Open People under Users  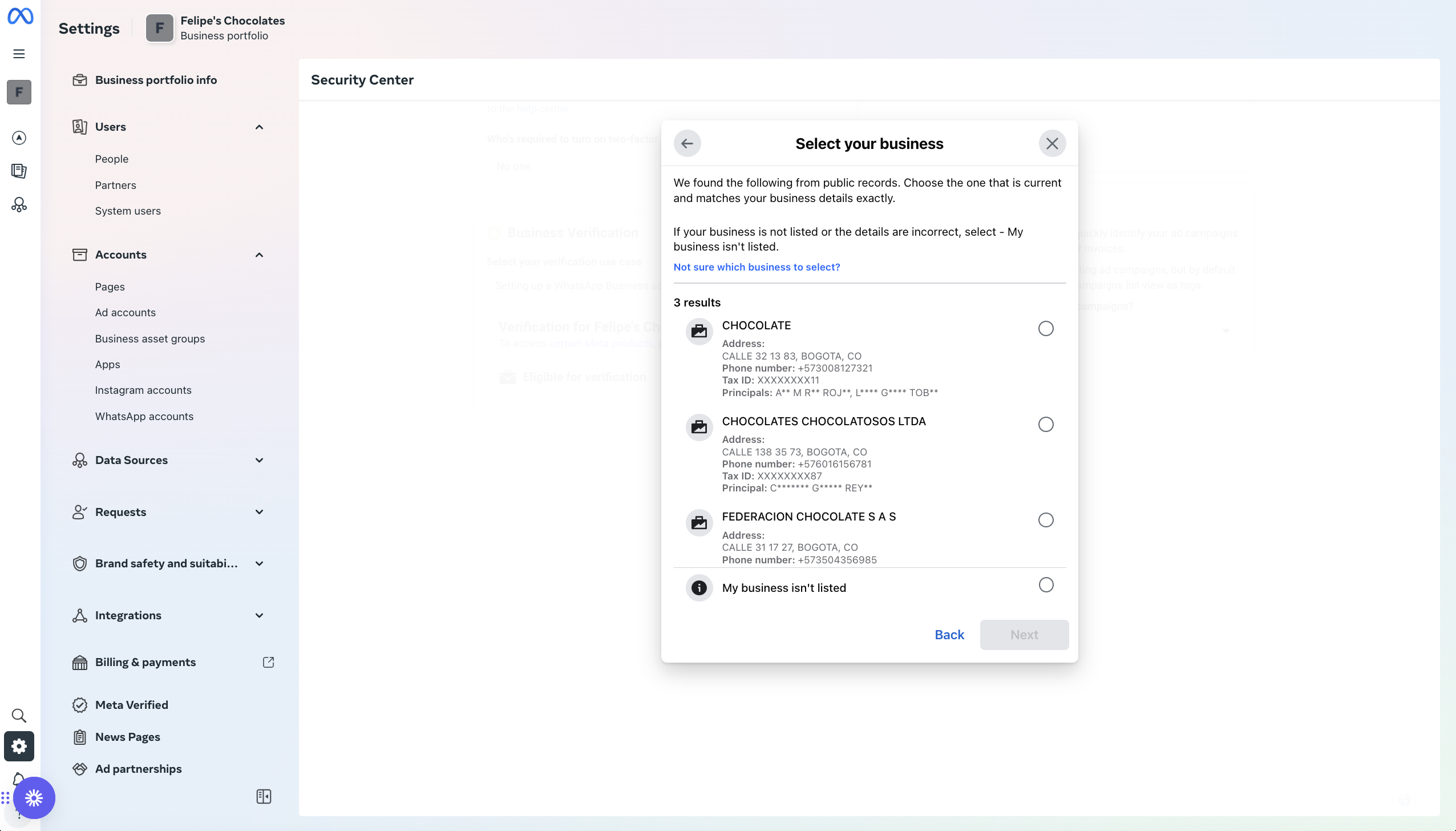click(112, 159)
